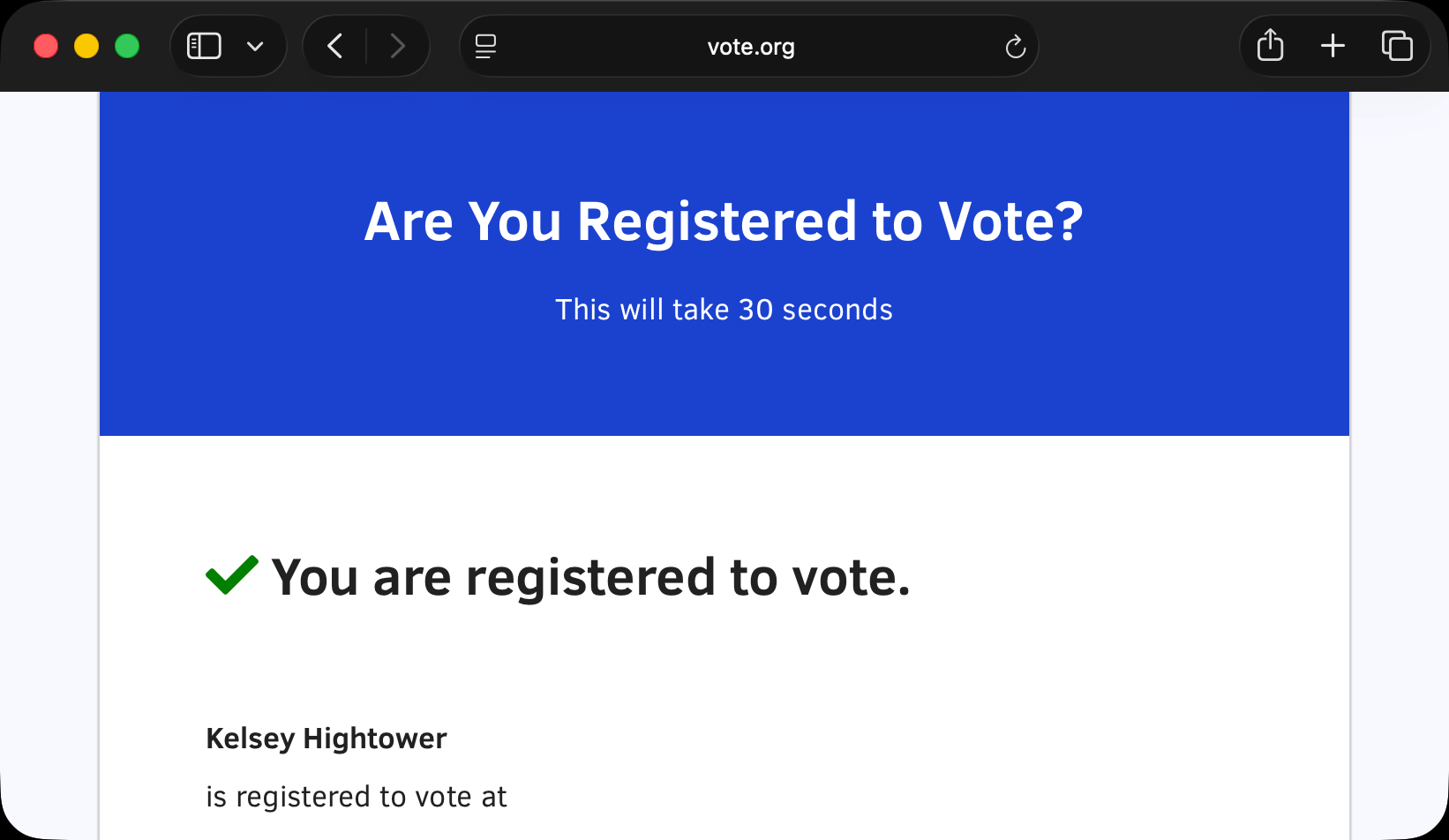Go forward to the next page
This screenshot has width=1449, height=840.
(397, 46)
